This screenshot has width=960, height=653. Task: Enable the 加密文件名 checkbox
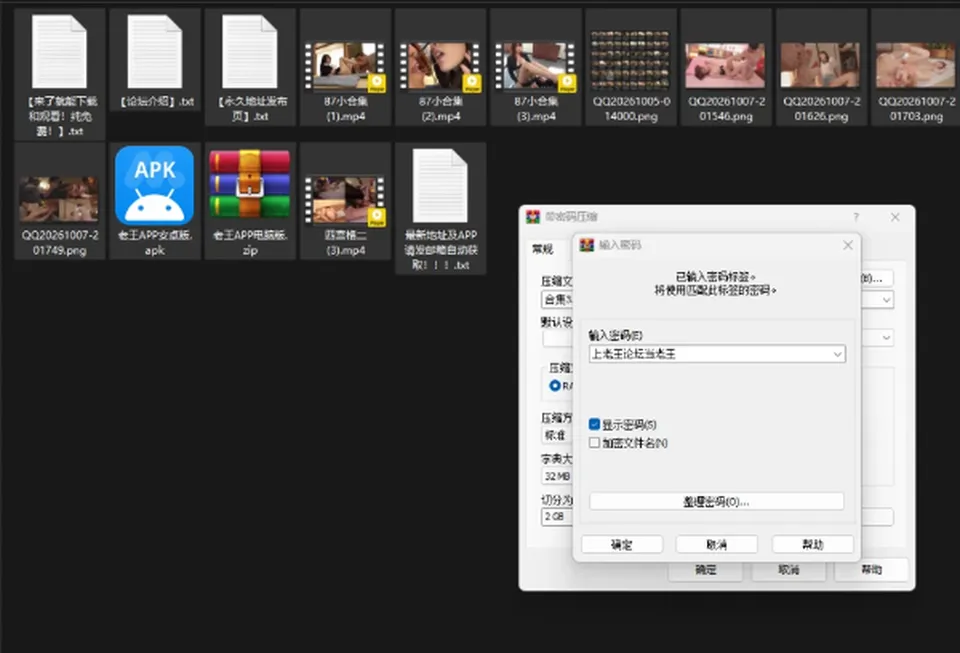(x=594, y=442)
